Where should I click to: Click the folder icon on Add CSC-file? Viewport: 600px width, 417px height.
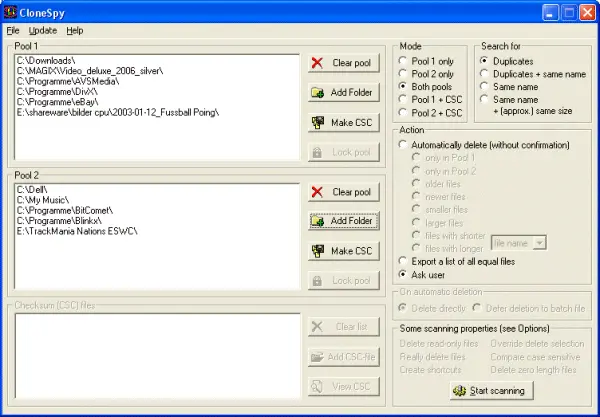pyautogui.click(x=317, y=357)
